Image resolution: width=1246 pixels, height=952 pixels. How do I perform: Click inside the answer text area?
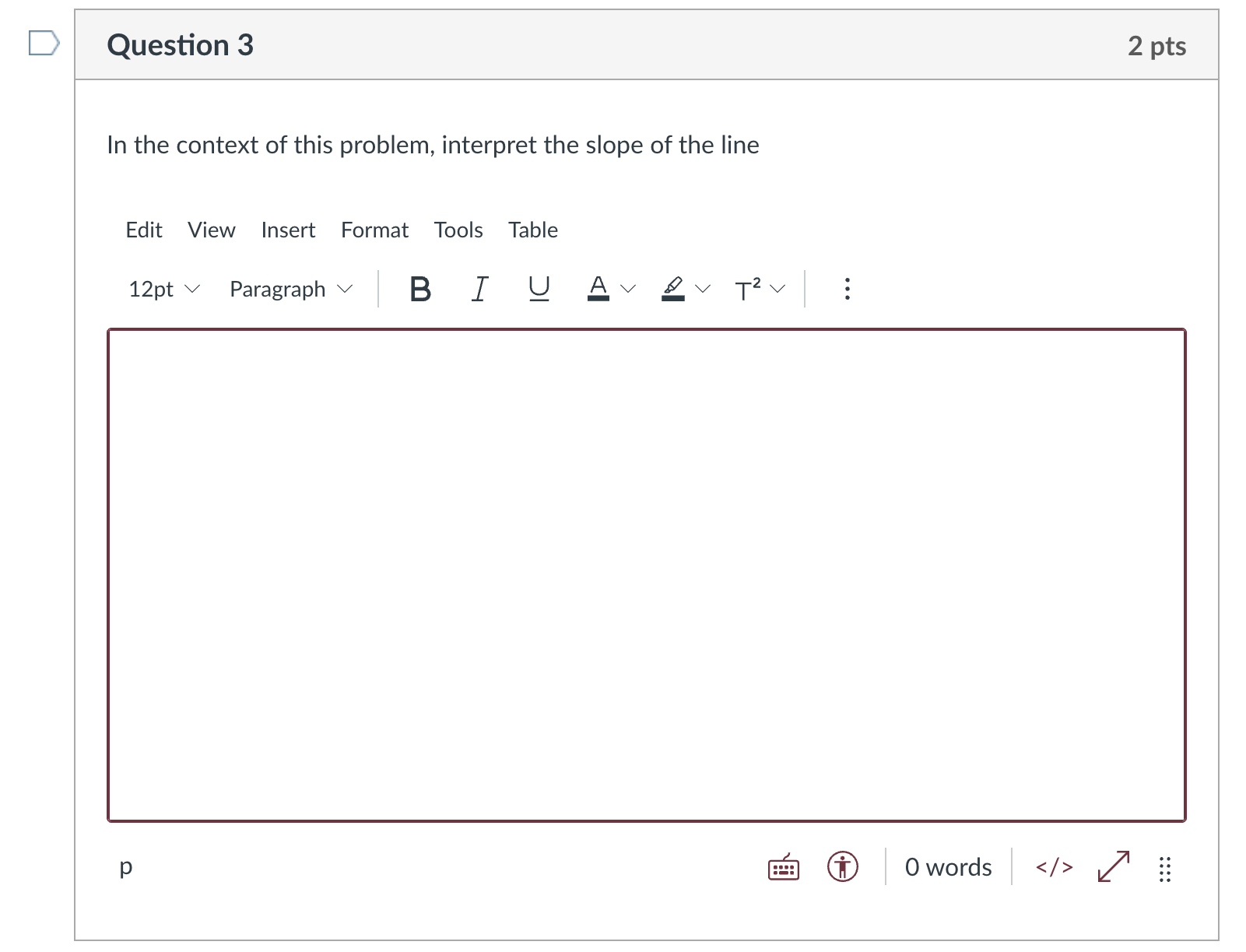647,575
